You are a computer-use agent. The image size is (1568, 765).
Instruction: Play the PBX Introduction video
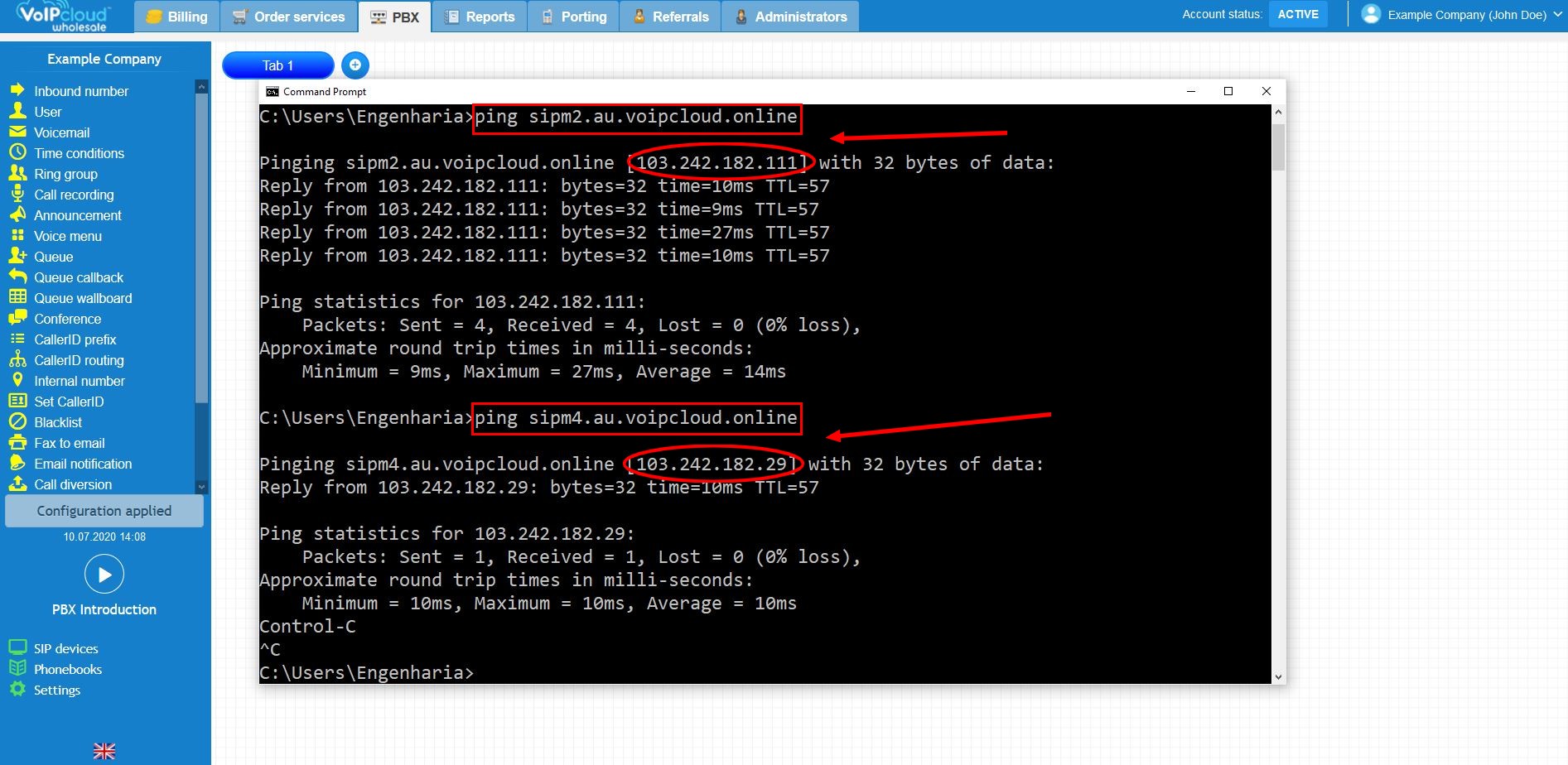(104, 573)
